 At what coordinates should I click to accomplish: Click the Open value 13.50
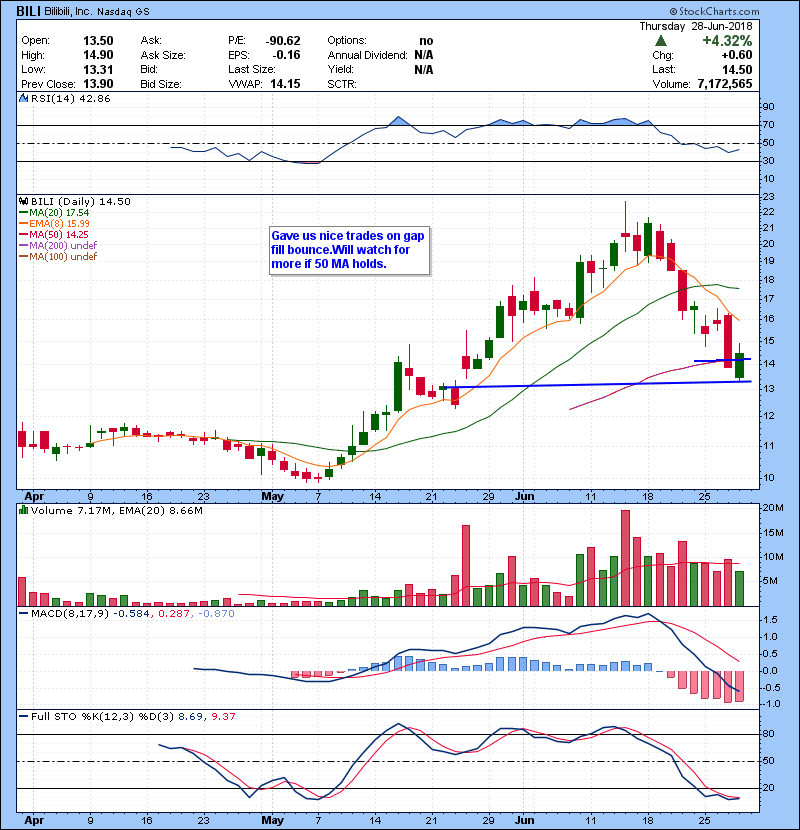coord(98,41)
